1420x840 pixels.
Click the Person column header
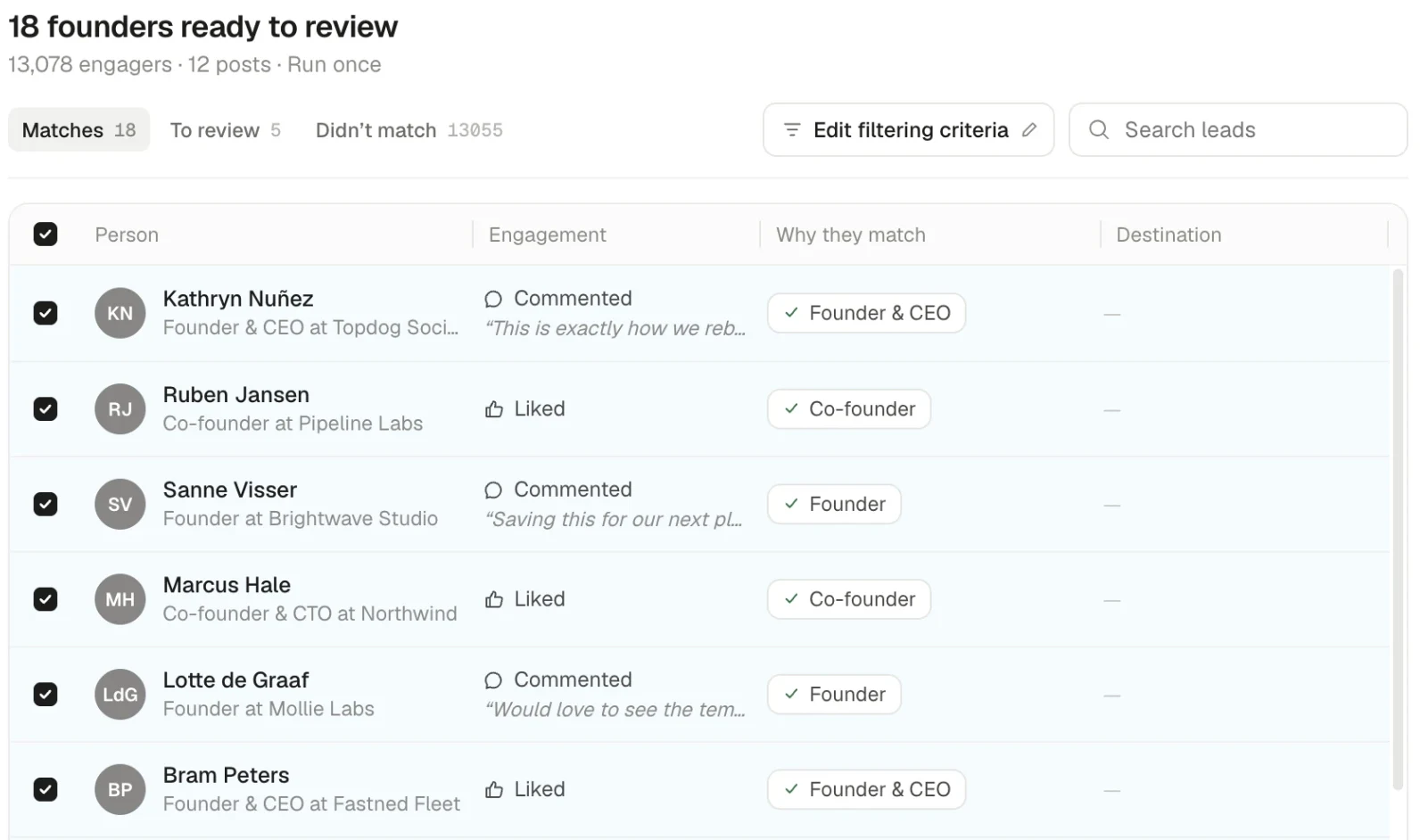(127, 235)
